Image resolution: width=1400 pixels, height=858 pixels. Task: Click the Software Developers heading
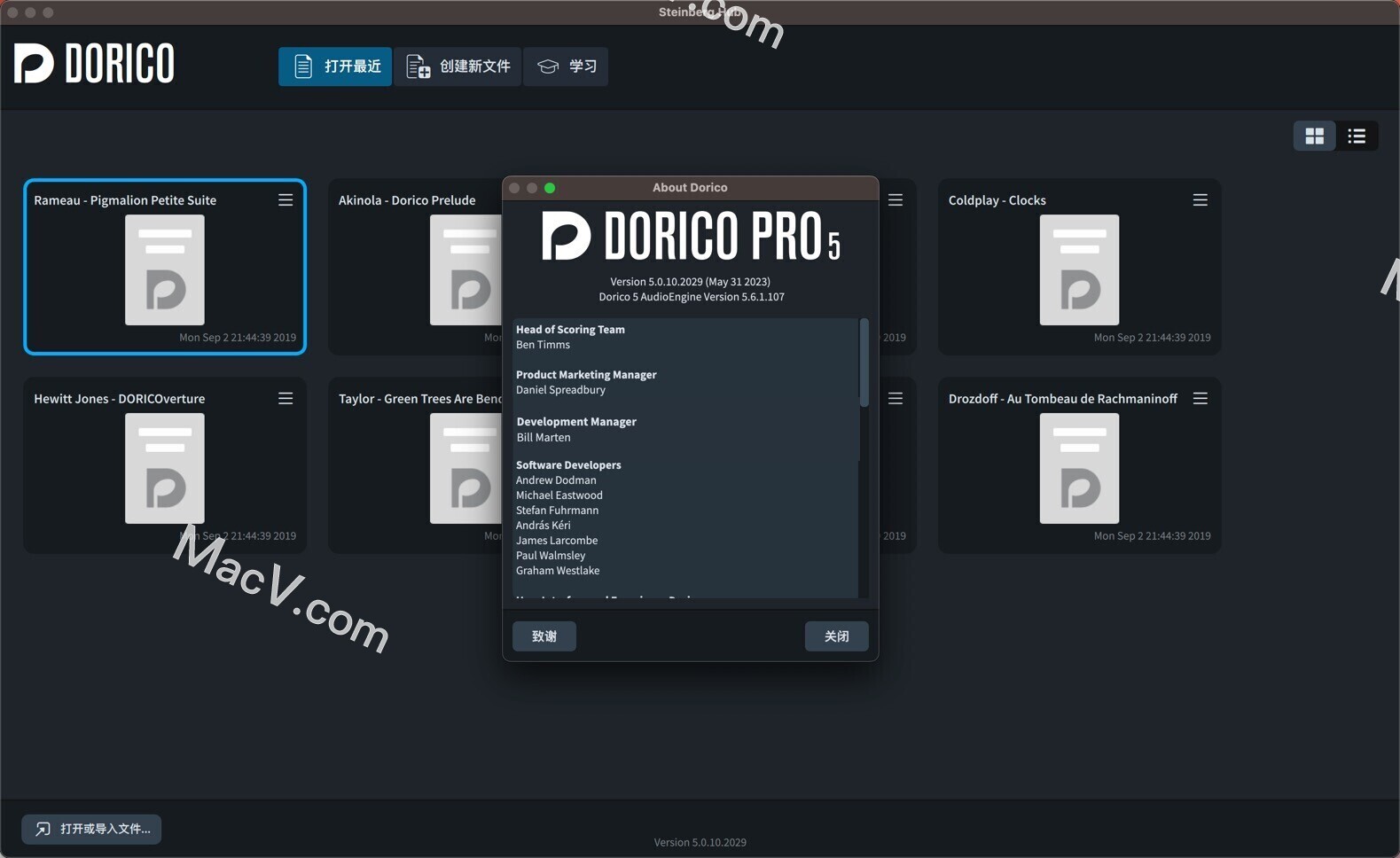point(568,465)
